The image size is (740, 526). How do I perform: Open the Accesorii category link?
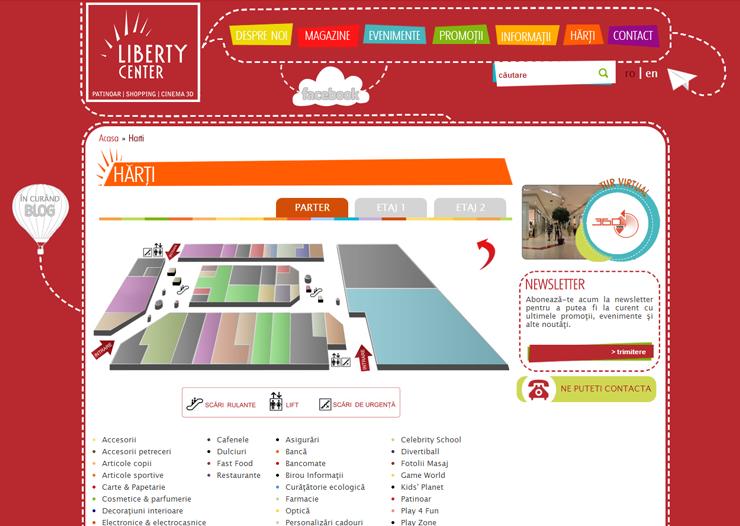tap(119, 440)
